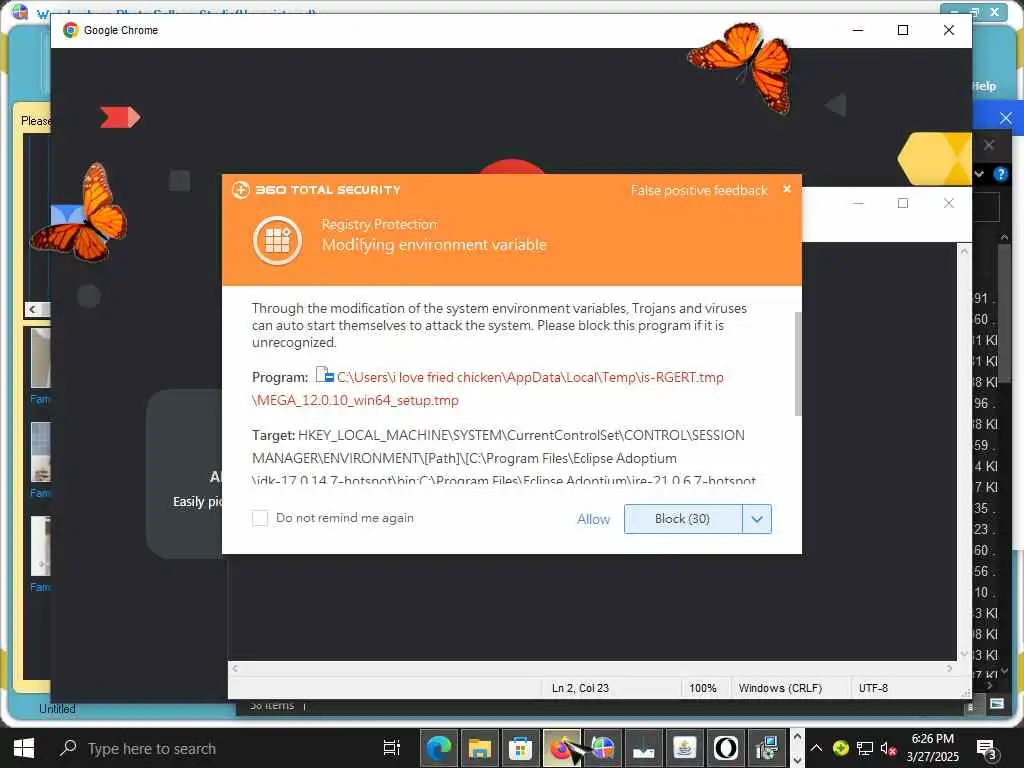1024x768 pixels.
Task: Open Firefox from the taskbar
Action: 562,748
